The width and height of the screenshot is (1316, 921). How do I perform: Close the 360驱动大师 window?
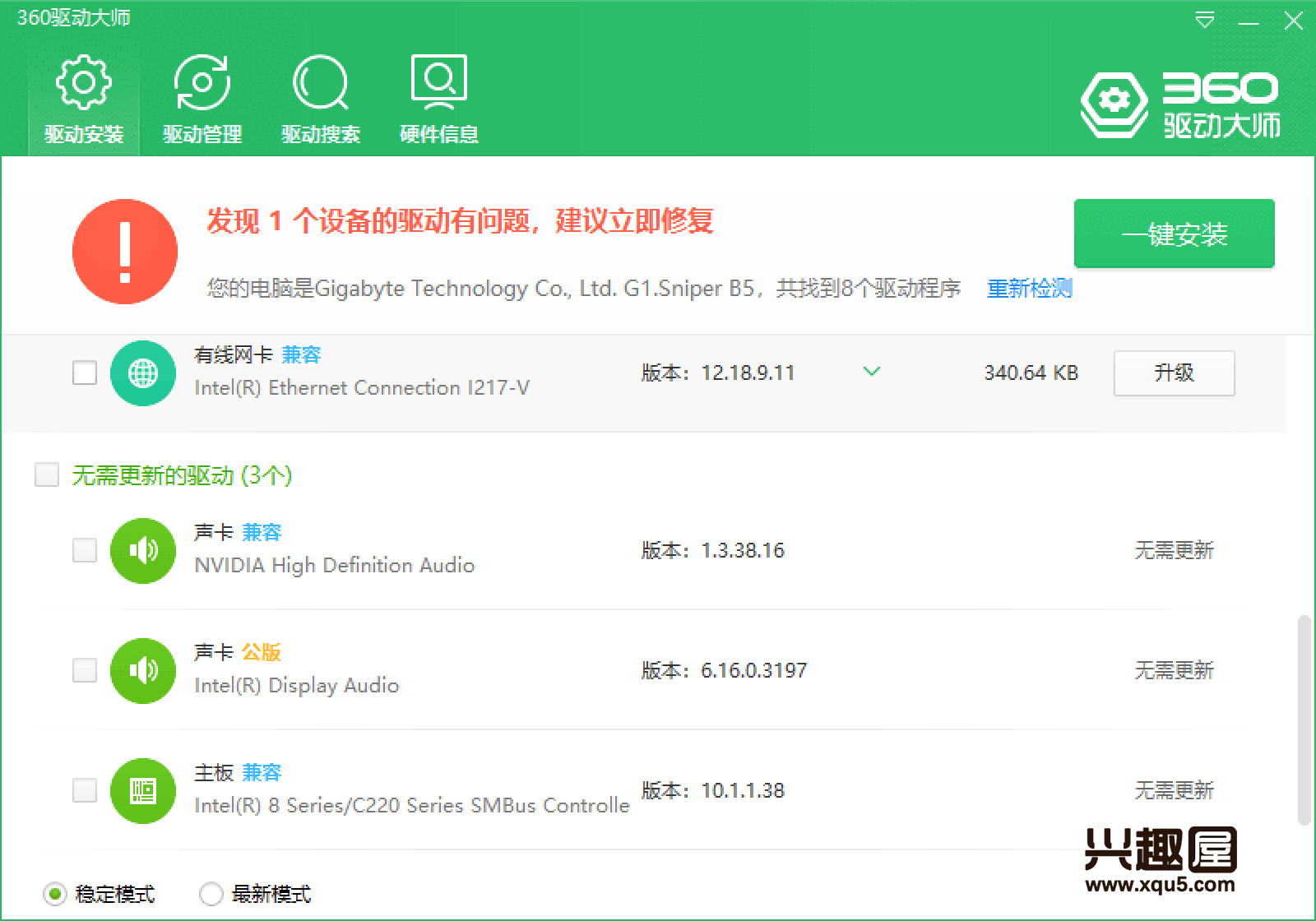[x=1294, y=21]
